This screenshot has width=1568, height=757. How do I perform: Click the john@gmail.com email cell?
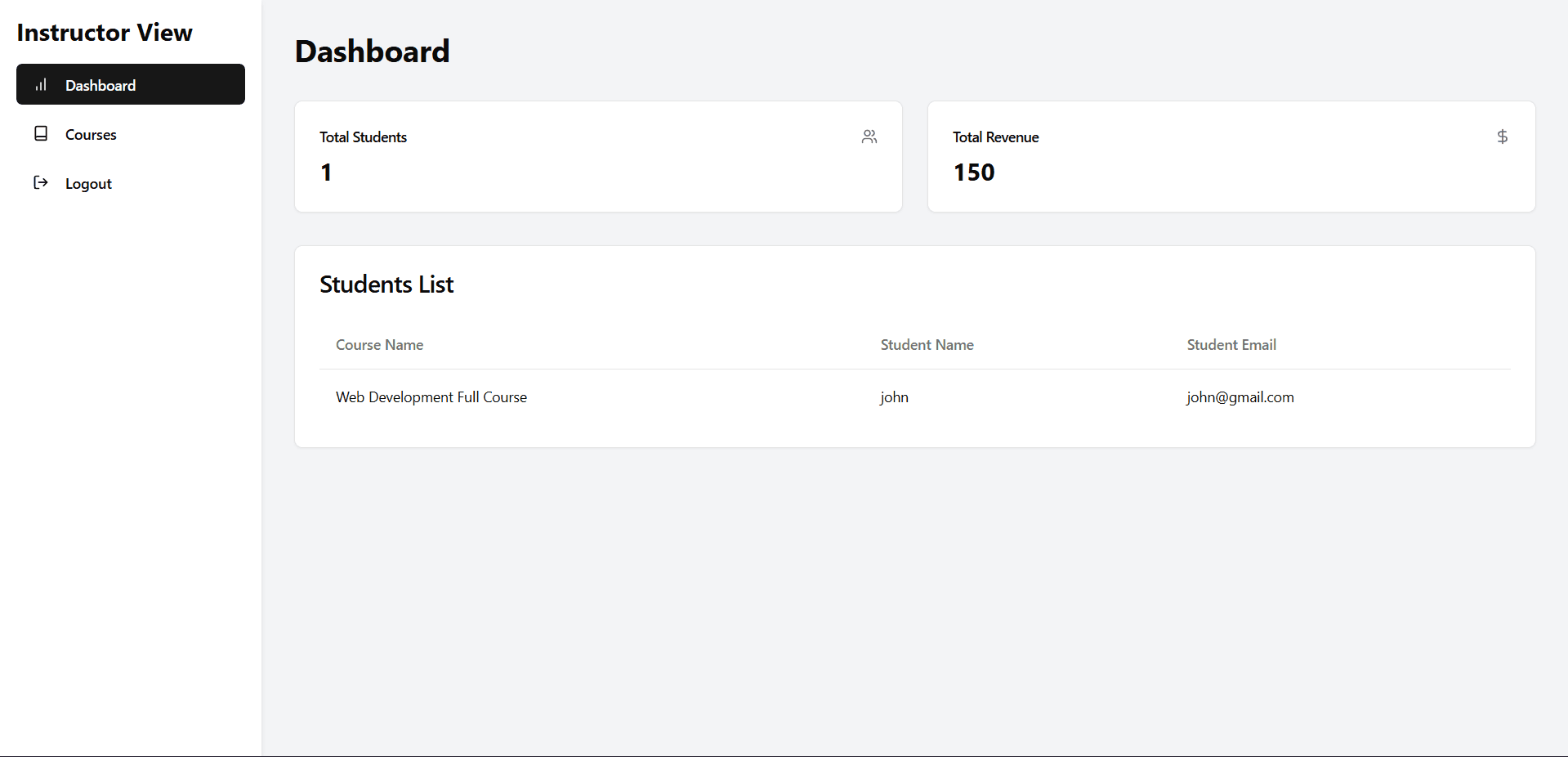click(1240, 397)
